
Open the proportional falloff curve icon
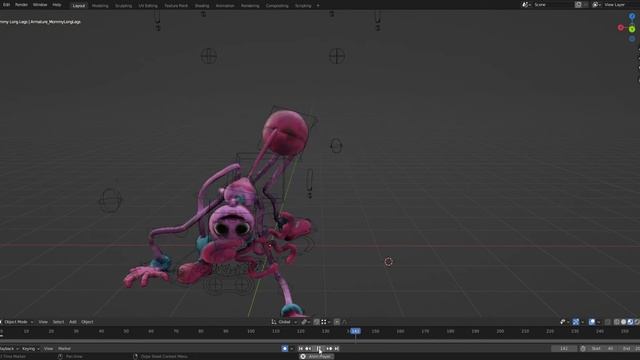[x=344, y=322]
